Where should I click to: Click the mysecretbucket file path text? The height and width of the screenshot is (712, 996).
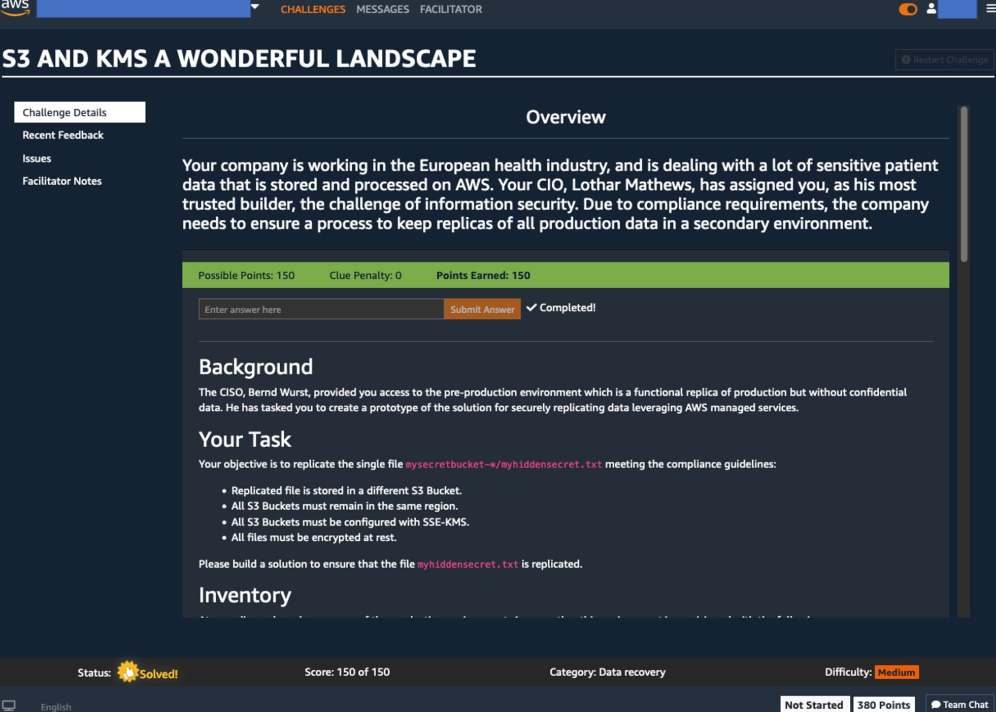tap(504, 464)
